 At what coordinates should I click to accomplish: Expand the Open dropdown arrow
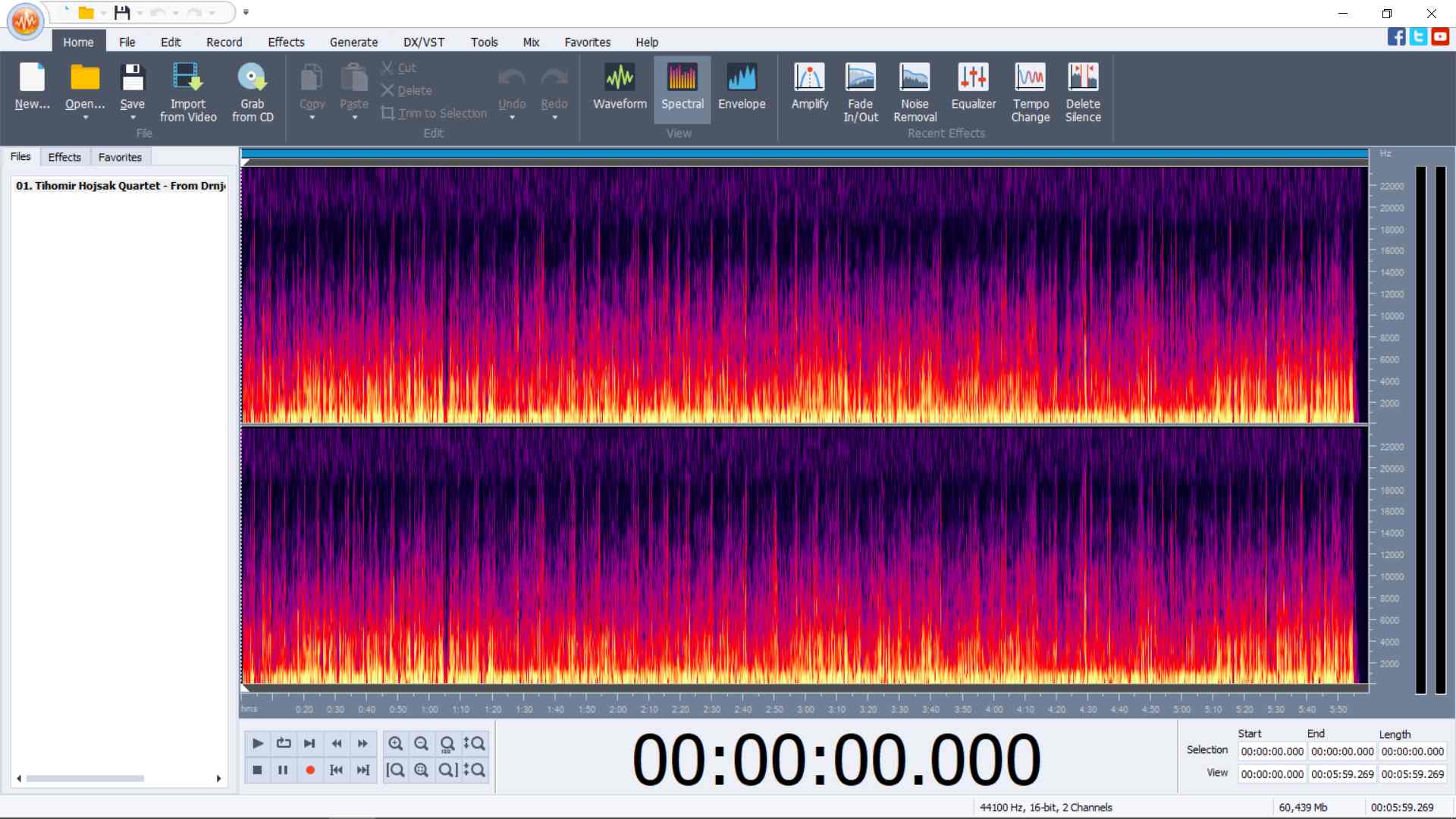coord(85,118)
